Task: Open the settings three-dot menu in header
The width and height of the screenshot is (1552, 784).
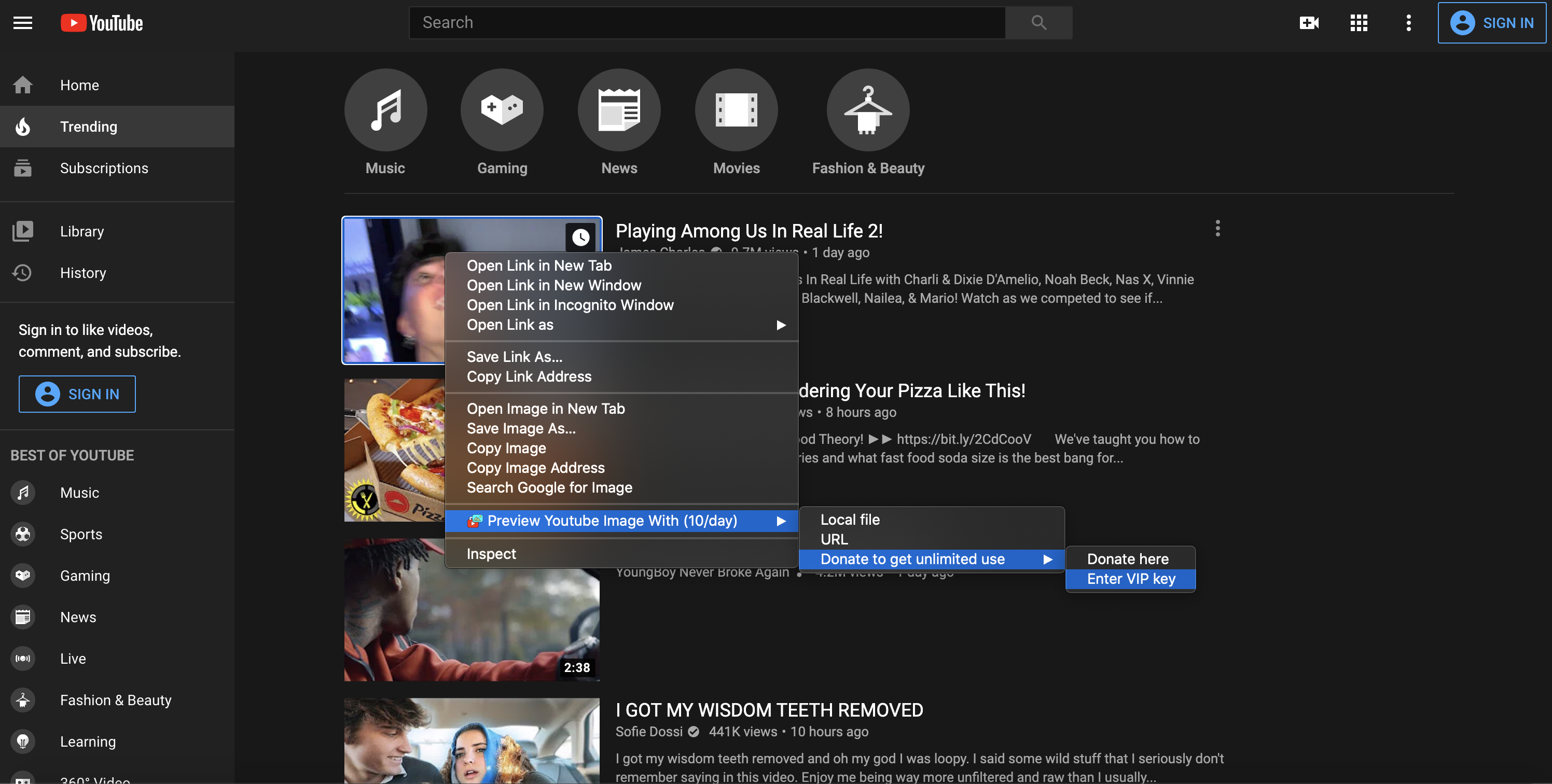Action: pos(1409,23)
